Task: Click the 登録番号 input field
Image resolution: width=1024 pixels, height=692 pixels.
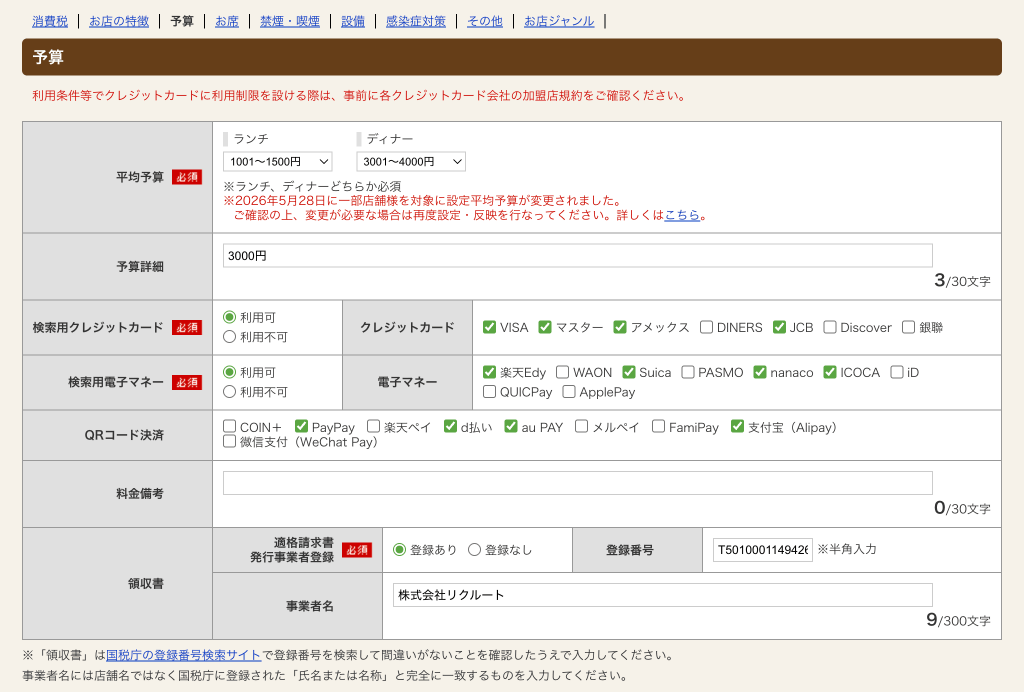Action: click(763, 550)
